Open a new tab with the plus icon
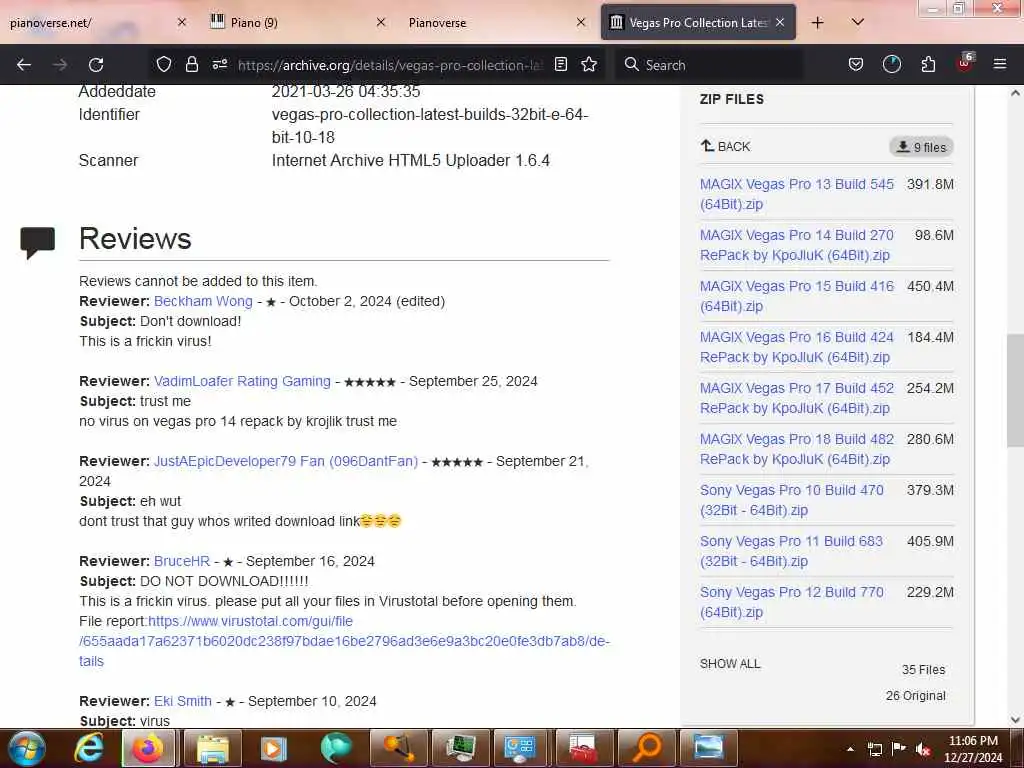The image size is (1024, 768). point(818,23)
